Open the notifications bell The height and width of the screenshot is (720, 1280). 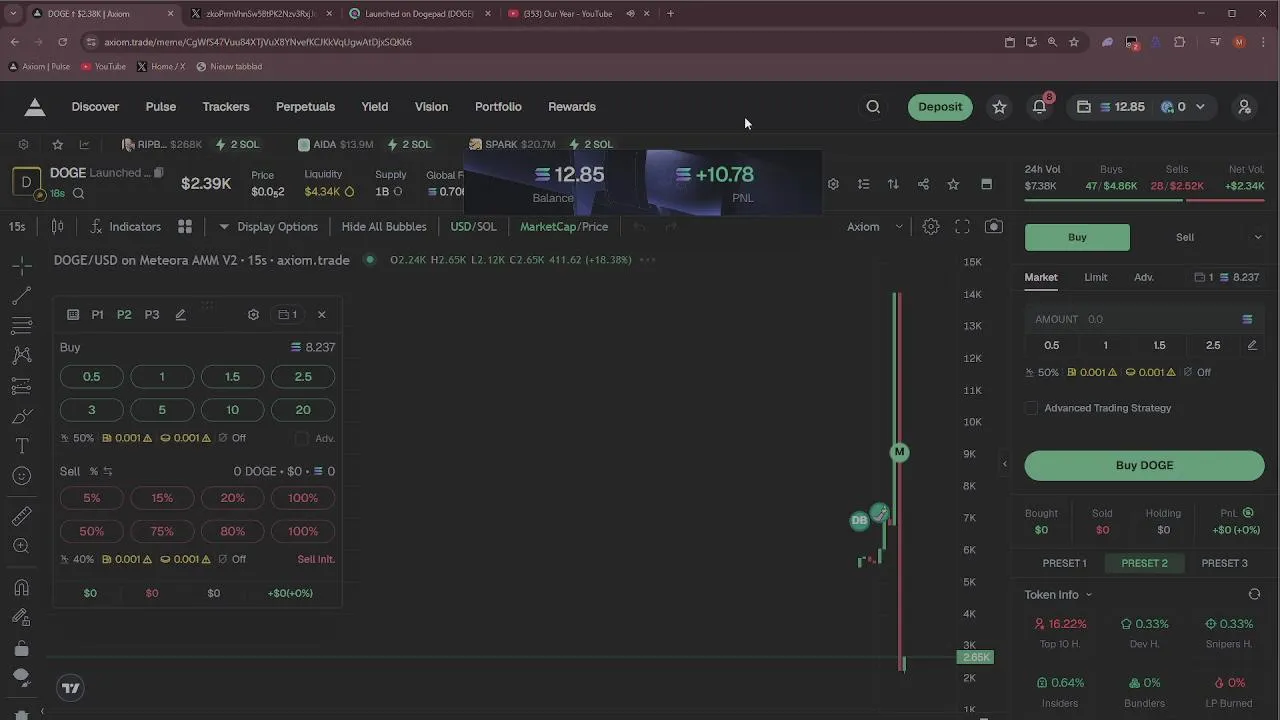1040,107
